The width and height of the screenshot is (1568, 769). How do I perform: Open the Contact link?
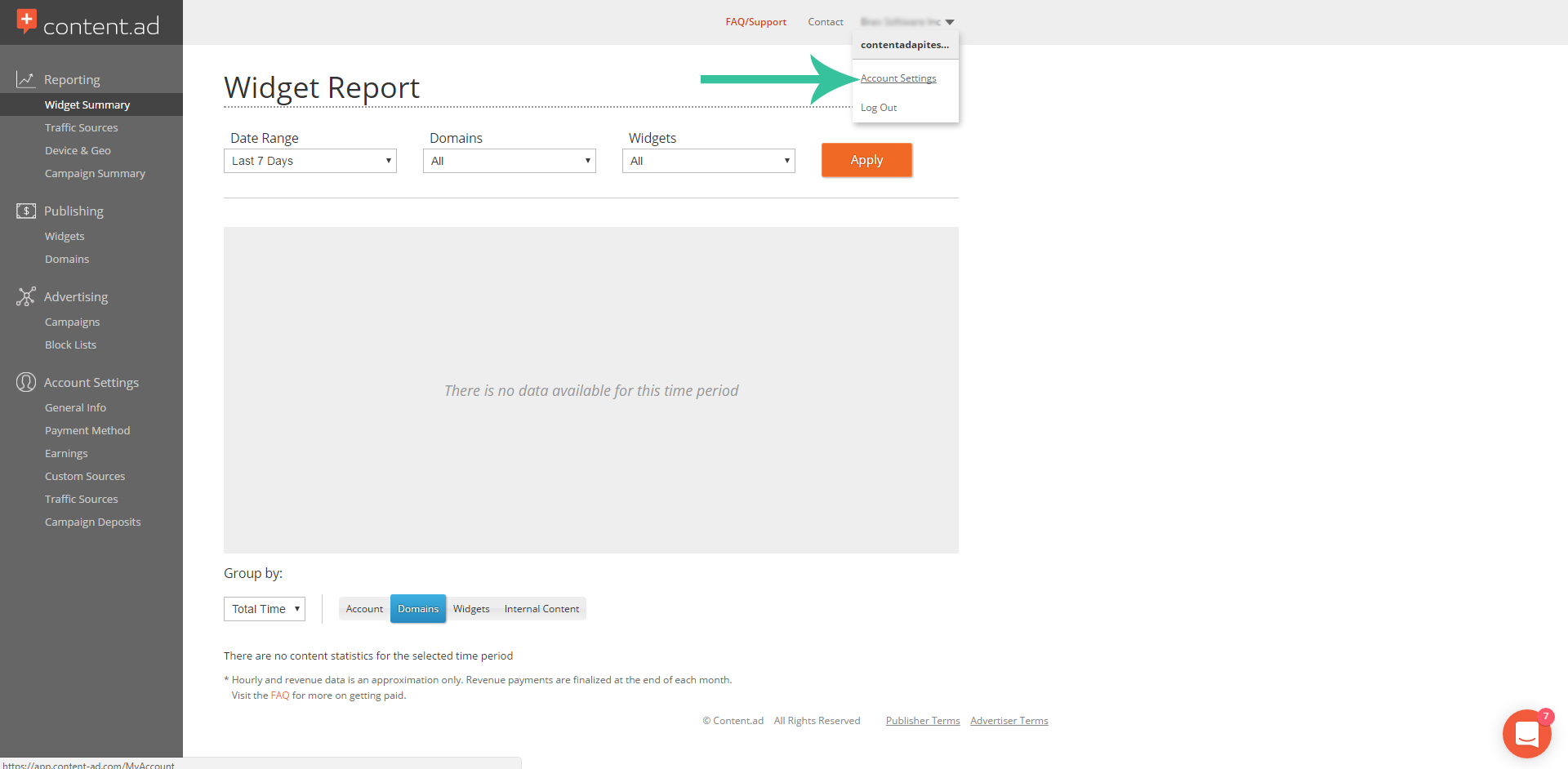[826, 22]
